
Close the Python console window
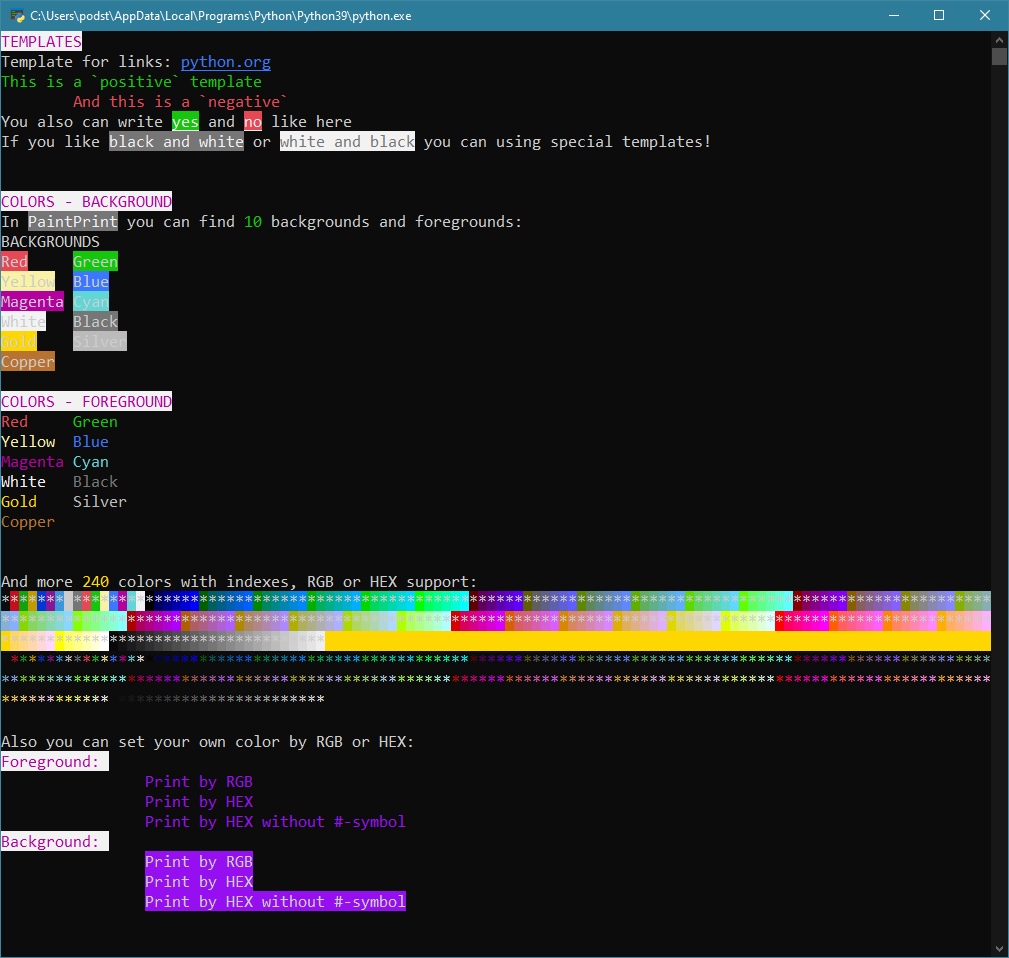(985, 16)
